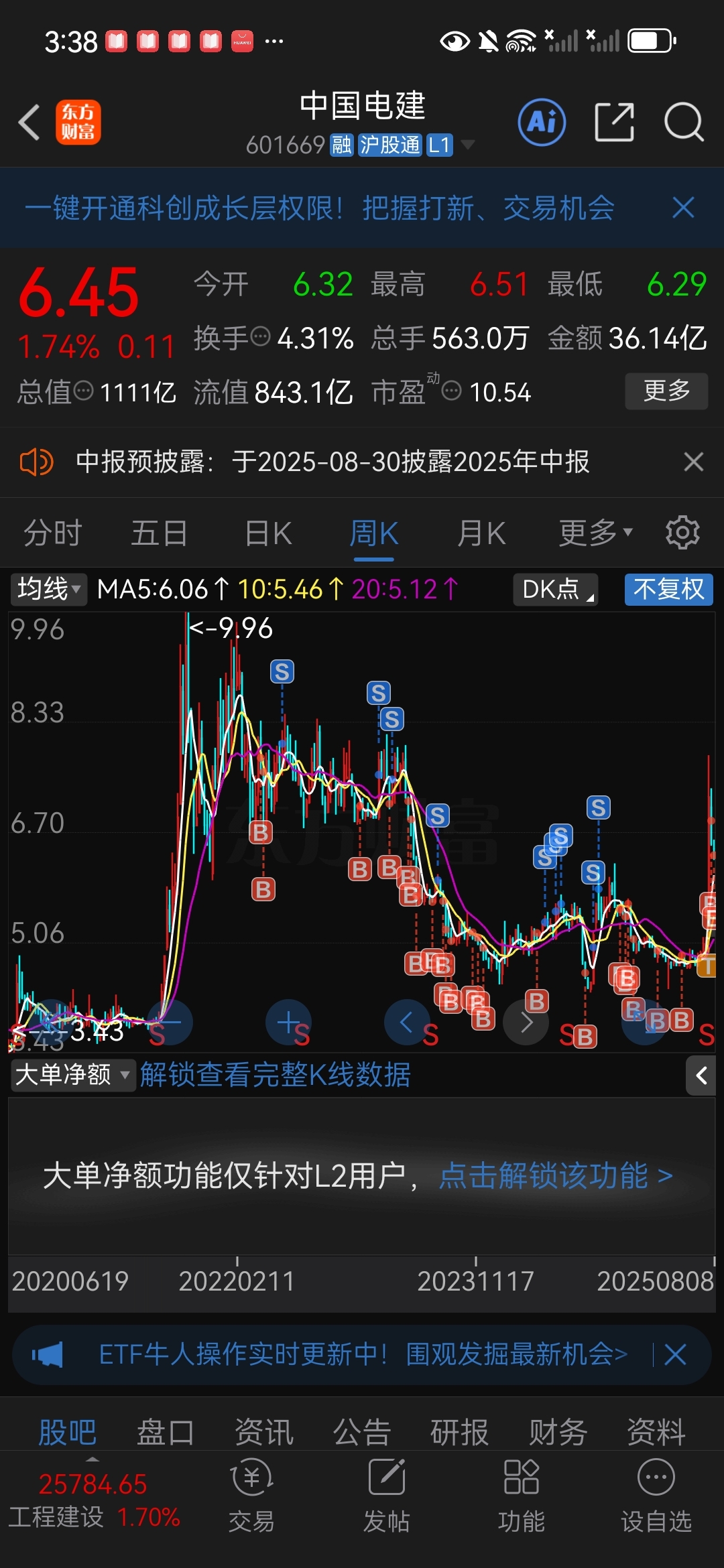This screenshot has height=1568, width=724.
Task: Tap the 融 margin tag
Action: click(x=341, y=145)
